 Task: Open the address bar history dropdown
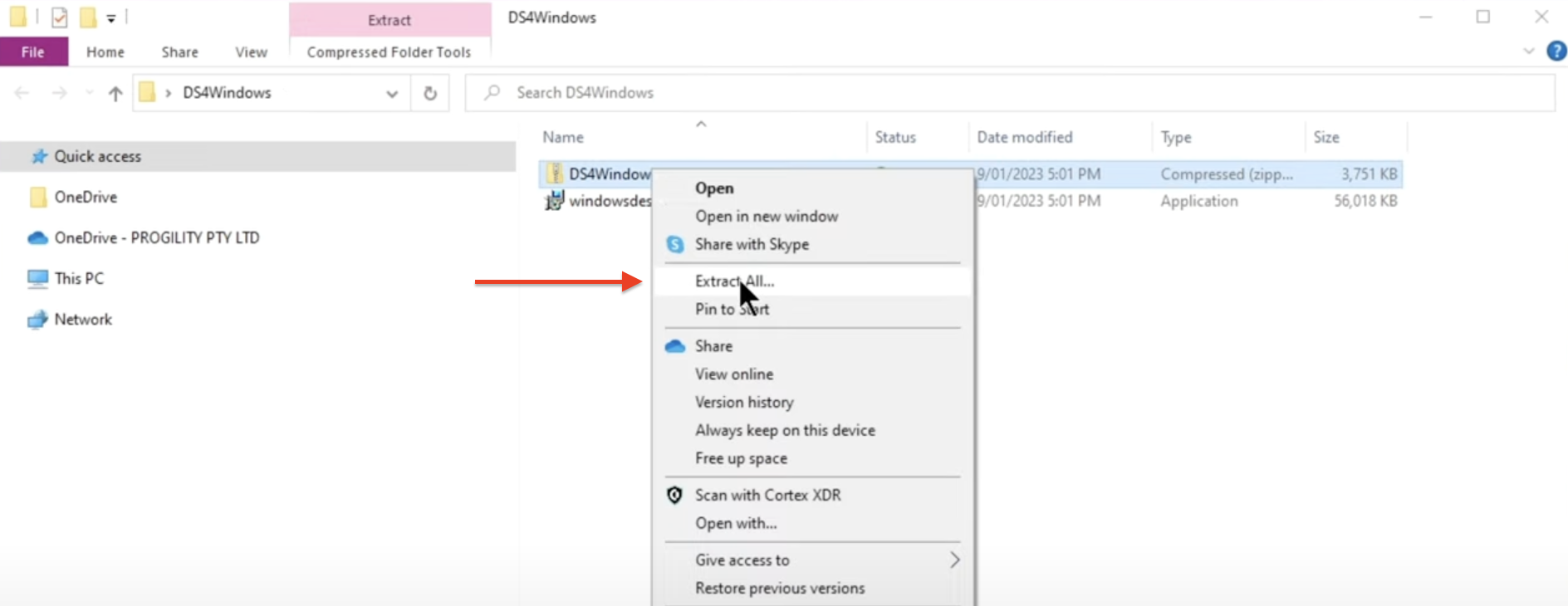(392, 93)
